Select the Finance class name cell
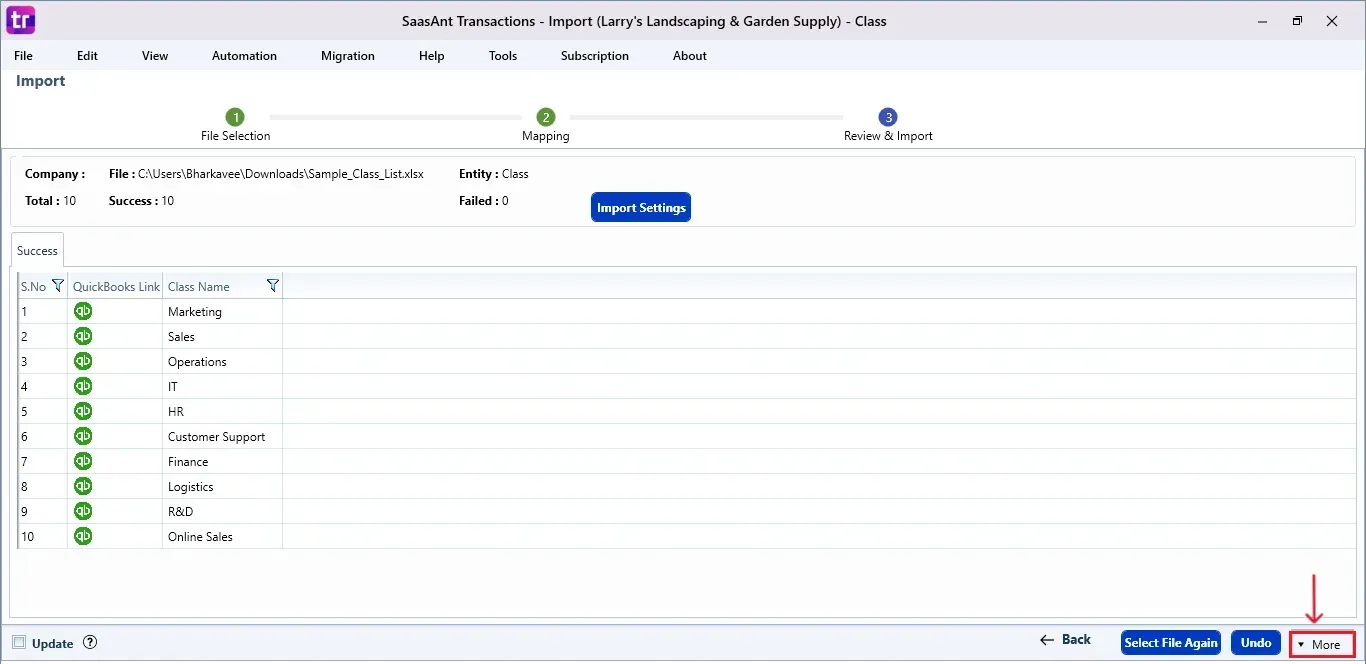 pos(223,461)
